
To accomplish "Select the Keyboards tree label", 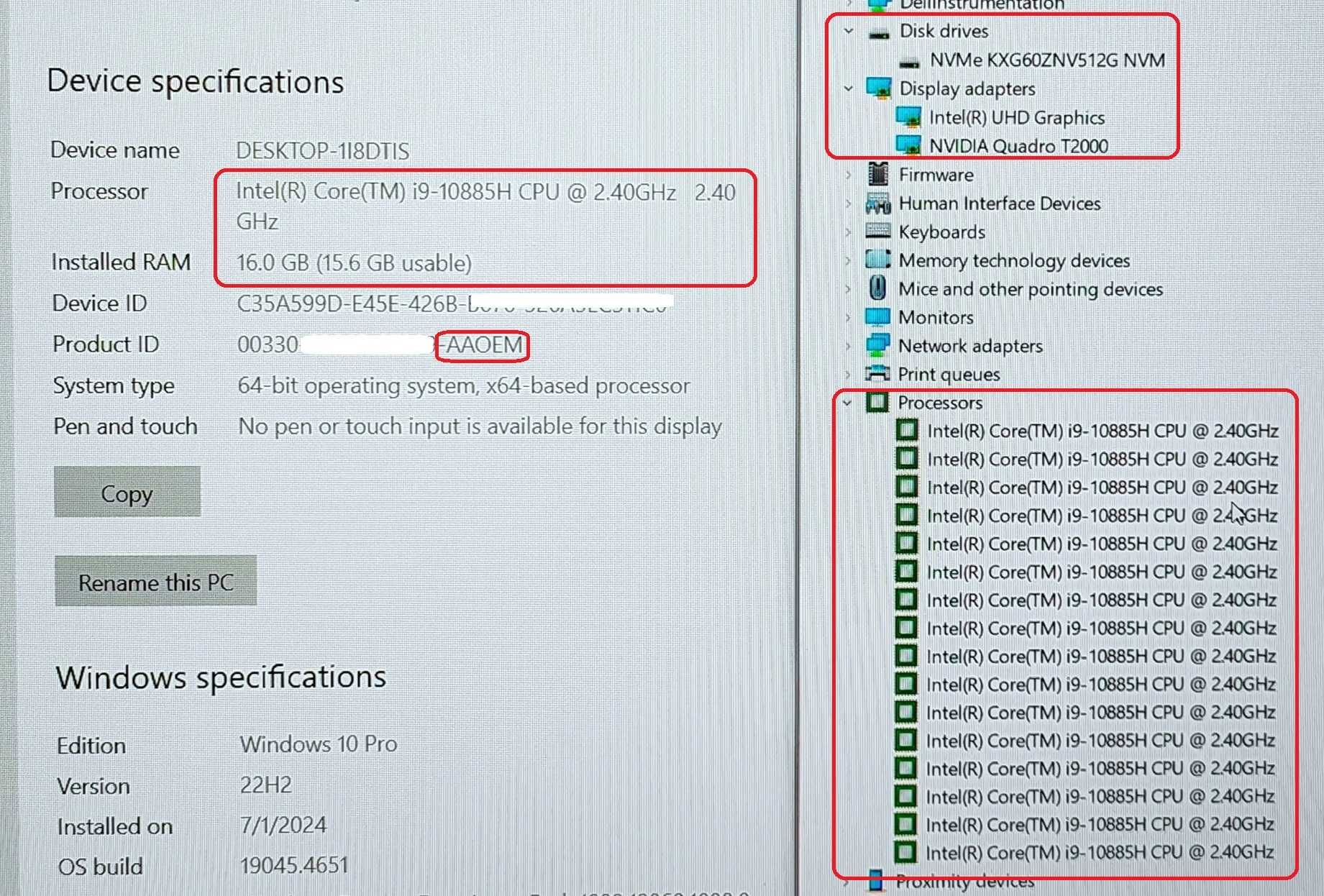I will pyautogui.click(x=941, y=232).
